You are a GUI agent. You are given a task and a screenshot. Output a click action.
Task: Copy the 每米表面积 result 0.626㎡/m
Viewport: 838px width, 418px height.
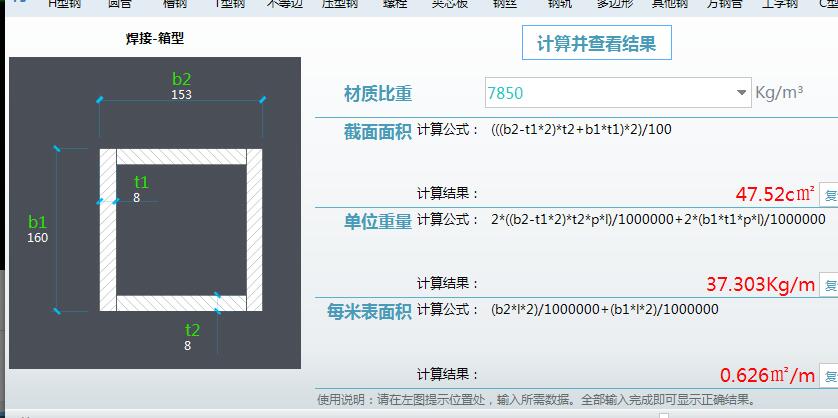tap(829, 376)
